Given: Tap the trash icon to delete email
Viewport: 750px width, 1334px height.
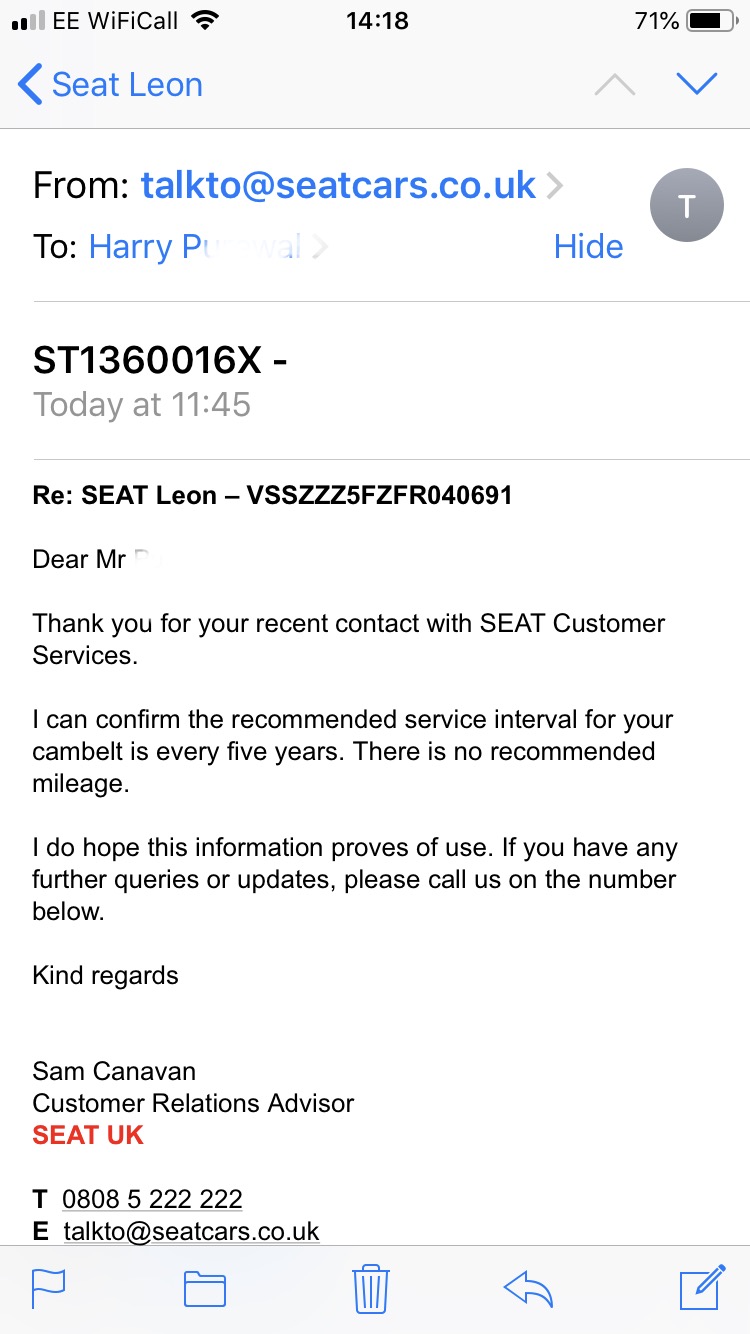Looking at the screenshot, I should point(370,1288).
